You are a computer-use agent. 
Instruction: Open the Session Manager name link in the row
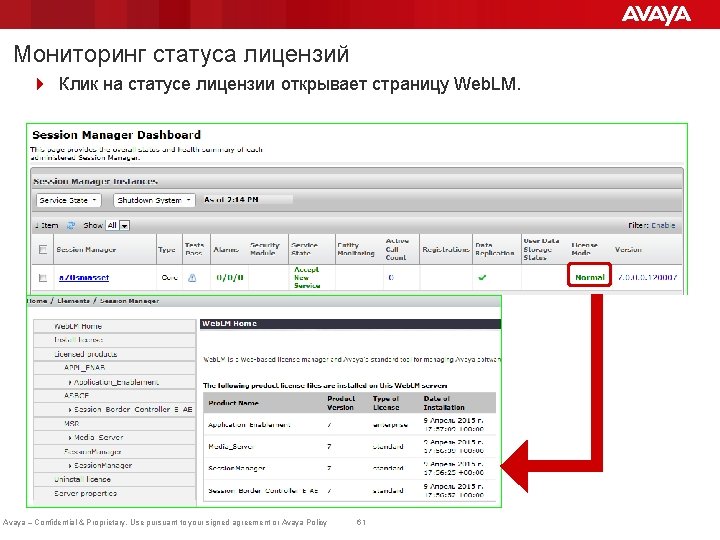[84, 277]
